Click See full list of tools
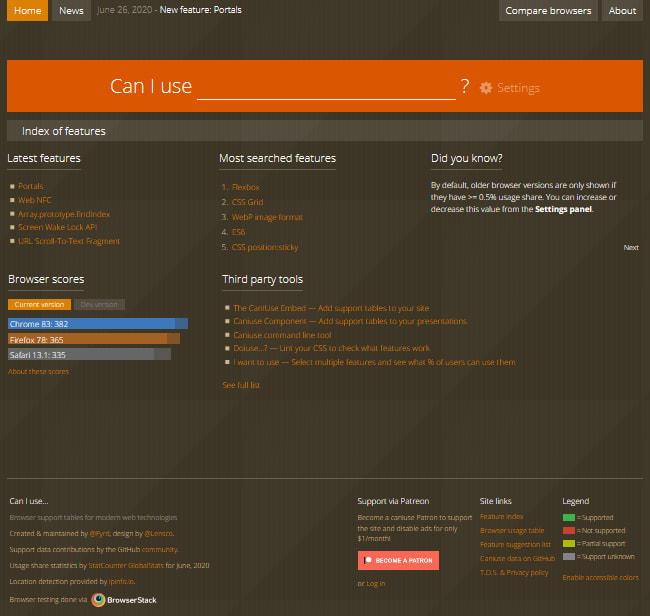Image resolution: width=650 pixels, height=616 pixels. (241, 385)
